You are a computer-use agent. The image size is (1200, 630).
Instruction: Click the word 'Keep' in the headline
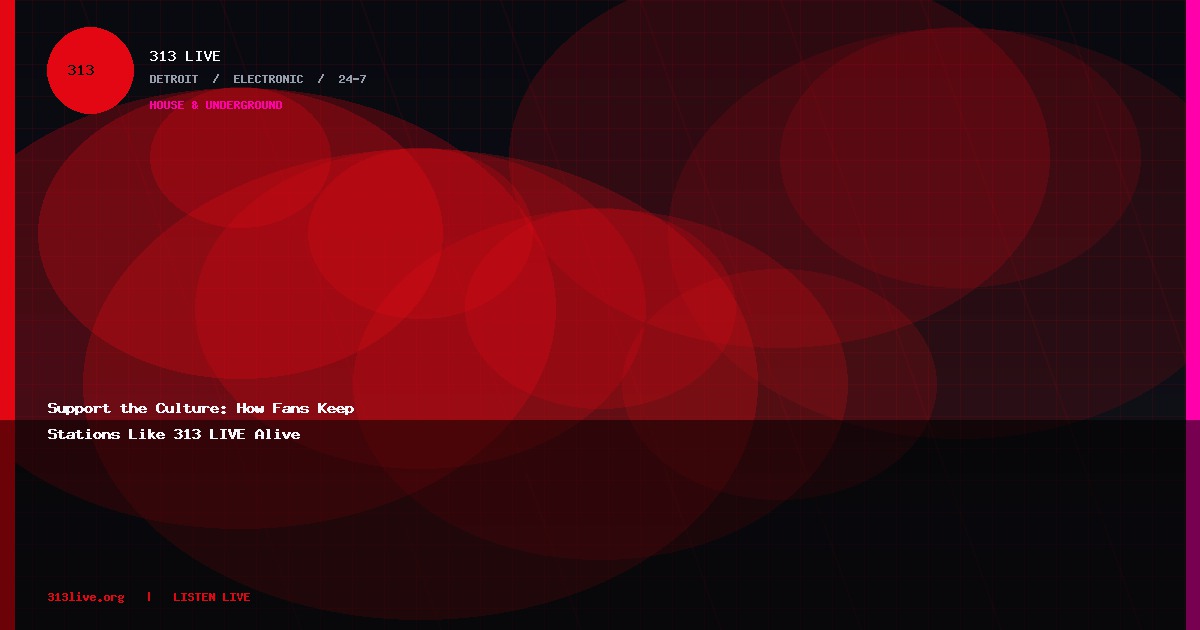pos(336,408)
